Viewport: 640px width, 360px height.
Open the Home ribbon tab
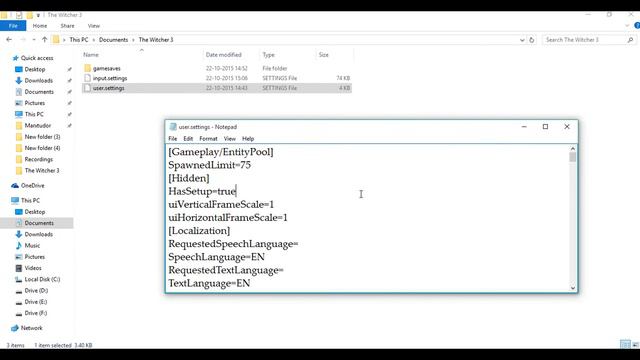click(40, 26)
